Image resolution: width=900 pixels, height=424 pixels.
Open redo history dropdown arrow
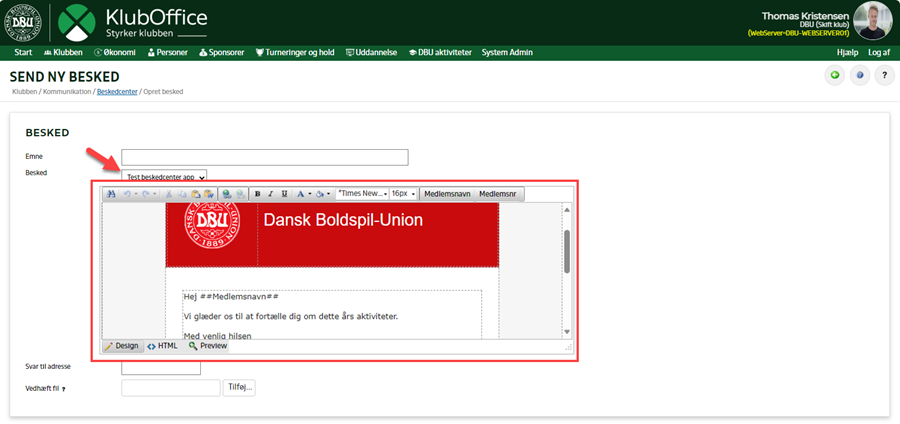pyautogui.click(x=154, y=194)
